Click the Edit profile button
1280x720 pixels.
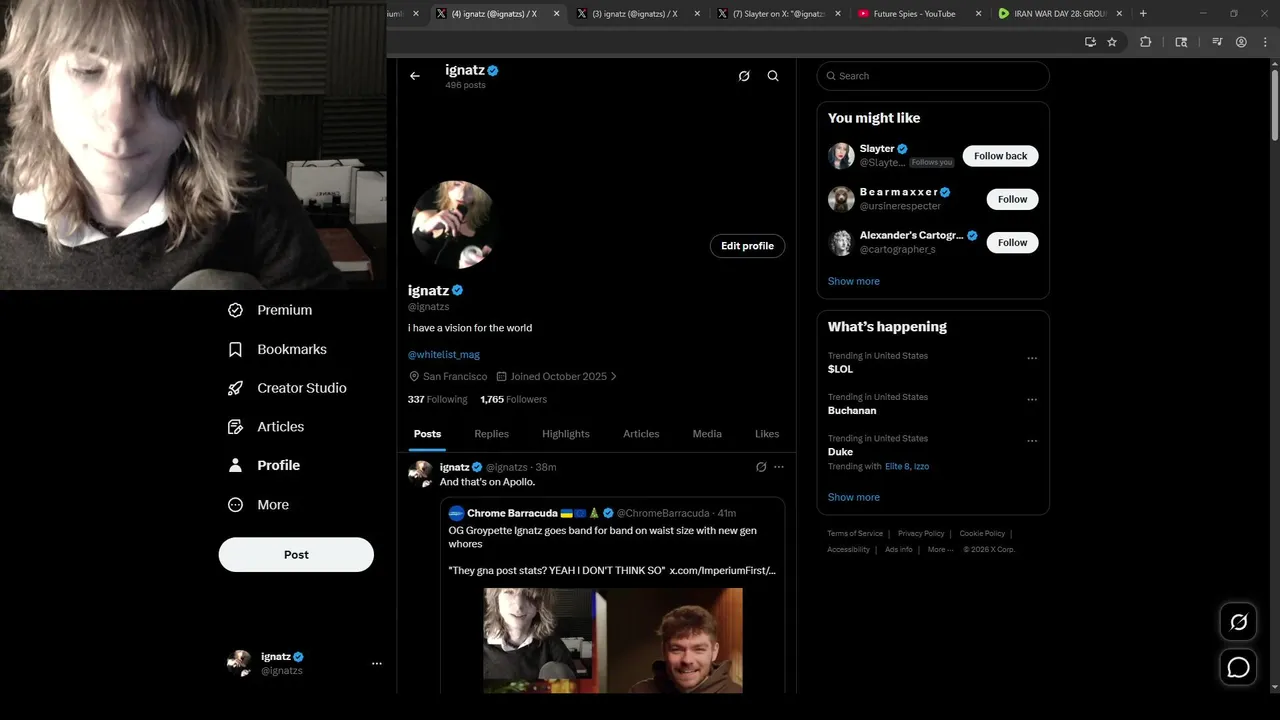(747, 246)
